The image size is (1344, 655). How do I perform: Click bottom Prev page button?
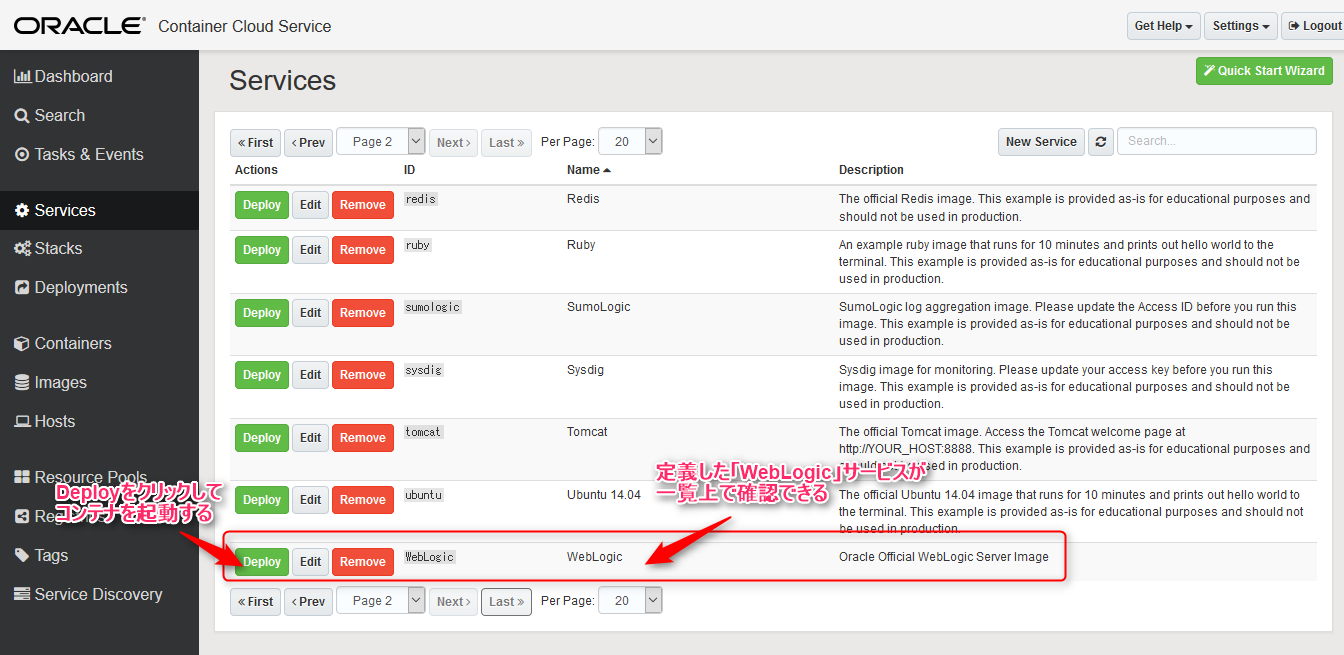(308, 602)
